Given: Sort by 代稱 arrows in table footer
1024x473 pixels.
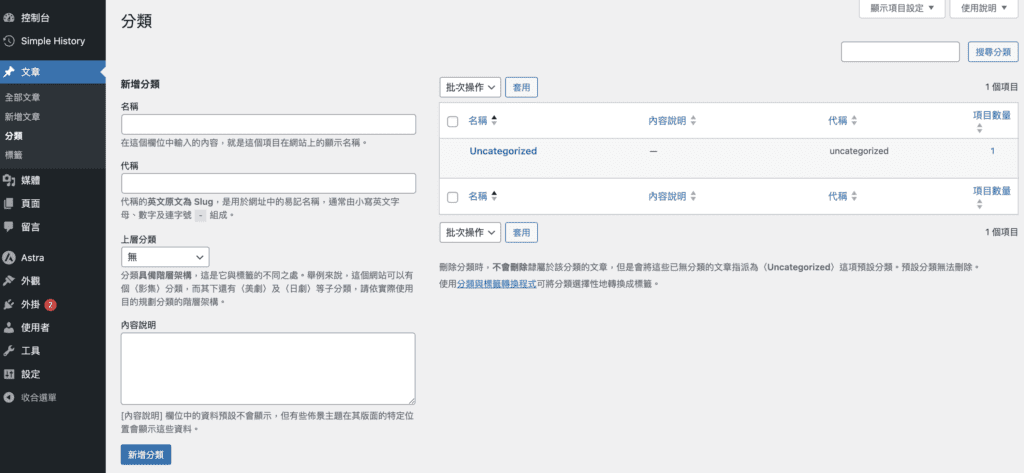Looking at the screenshot, I should [854, 196].
